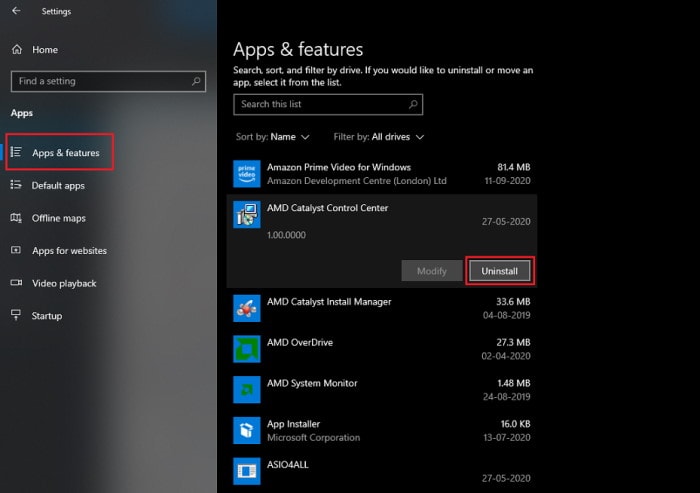Click the AMD OverDrive app icon

(x=247, y=349)
